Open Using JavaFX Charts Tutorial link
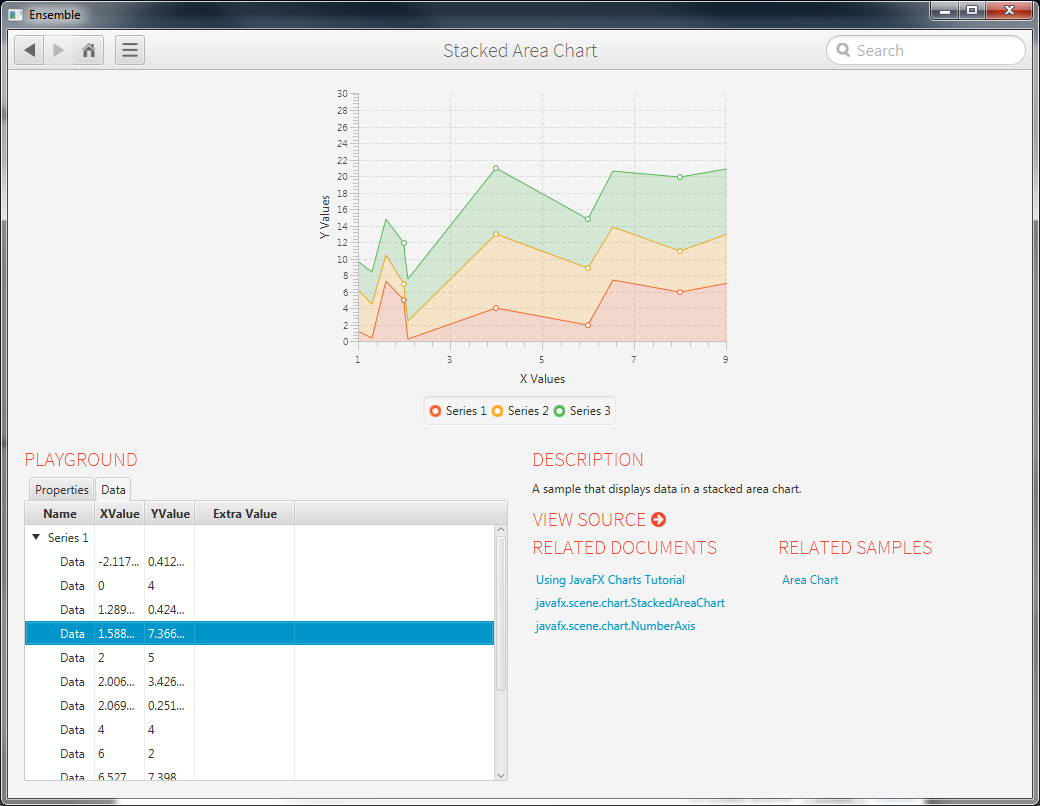The image size is (1040, 806). (610, 580)
